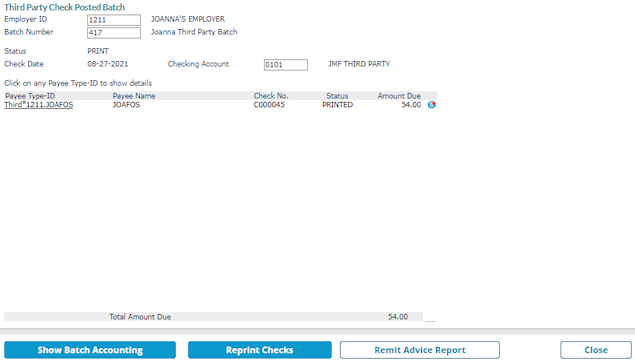Select the Click on any Payee Type-ID hint
Image resolution: width=635 pixels, height=362 pixels.
(78, 83)
